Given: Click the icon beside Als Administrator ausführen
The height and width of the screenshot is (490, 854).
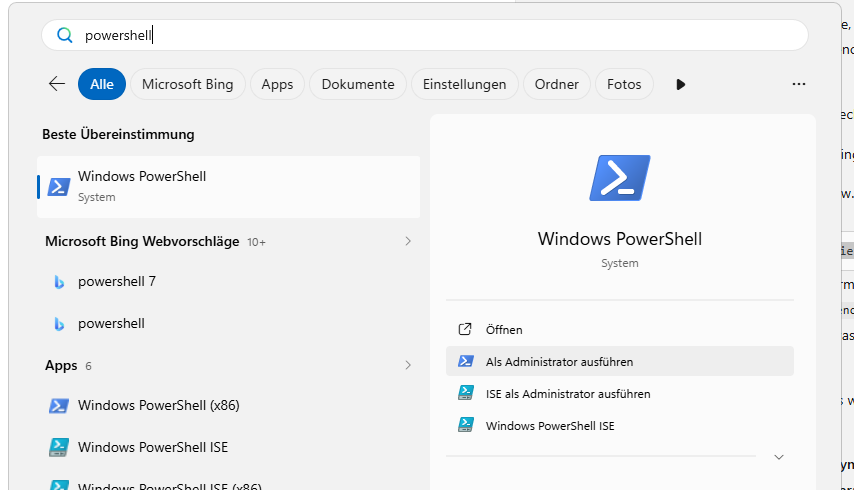Looking at the screenshot, I should pyautogui.click(x=466, y=361).
